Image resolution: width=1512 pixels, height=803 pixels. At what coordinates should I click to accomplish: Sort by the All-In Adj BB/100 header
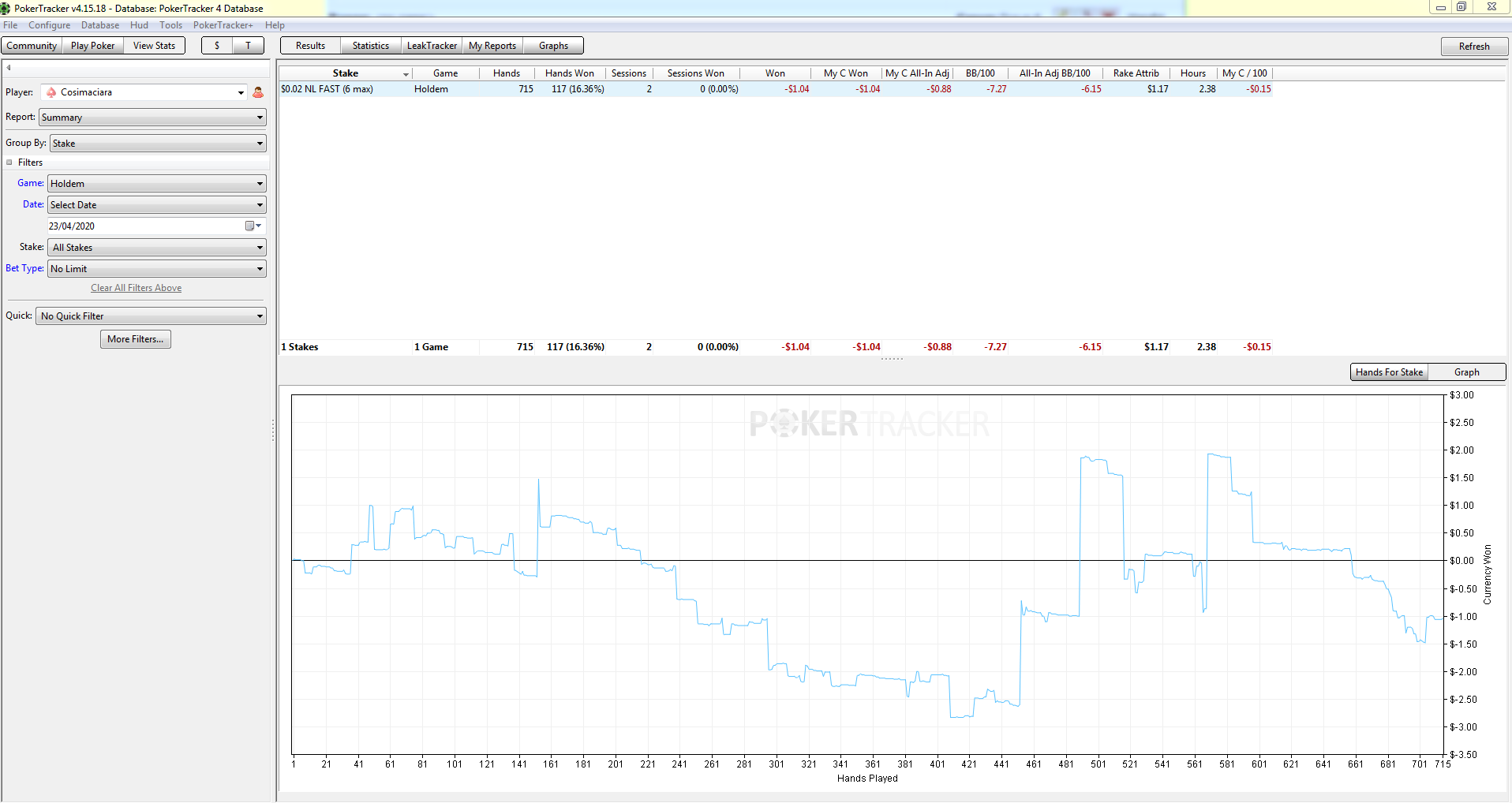coord(1055,73)
